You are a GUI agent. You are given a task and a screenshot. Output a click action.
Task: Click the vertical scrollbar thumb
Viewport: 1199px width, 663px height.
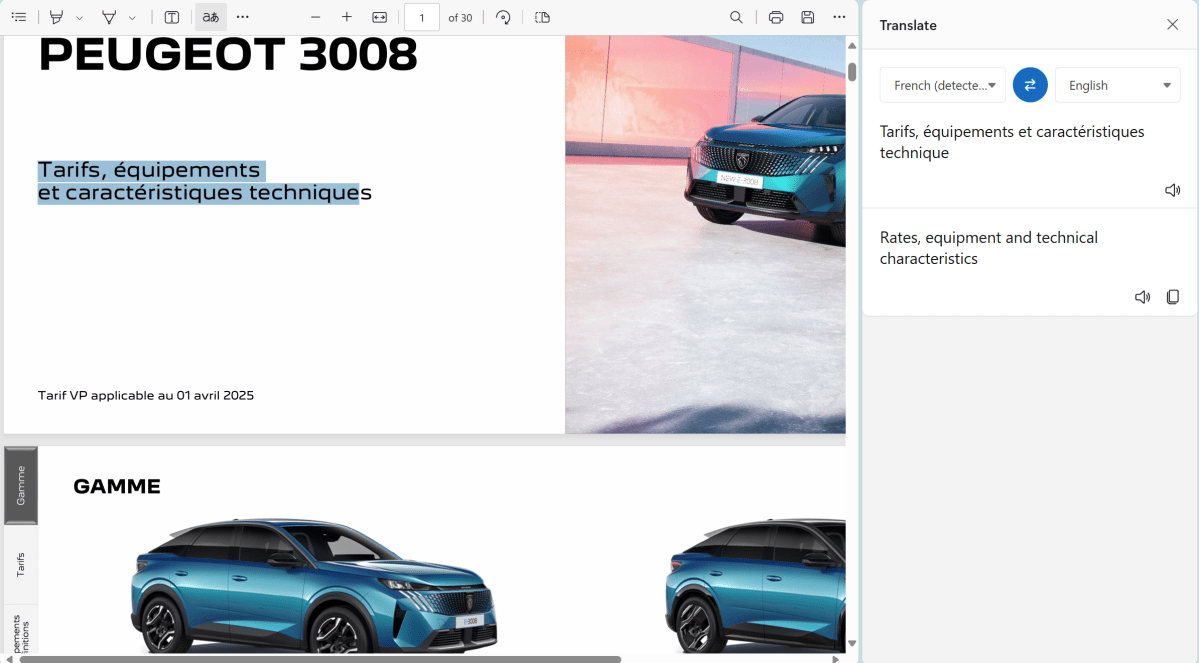tap(852, 71)
